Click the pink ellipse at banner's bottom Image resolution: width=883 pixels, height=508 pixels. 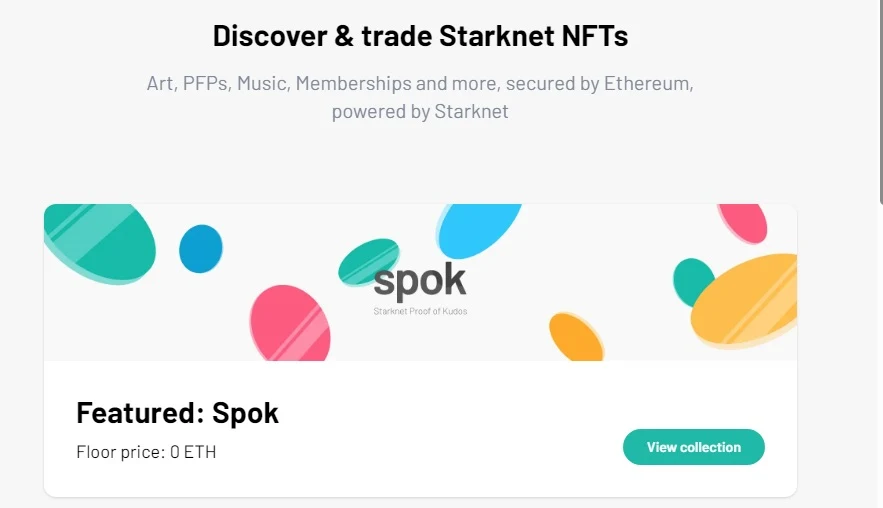tap(290, 323)
